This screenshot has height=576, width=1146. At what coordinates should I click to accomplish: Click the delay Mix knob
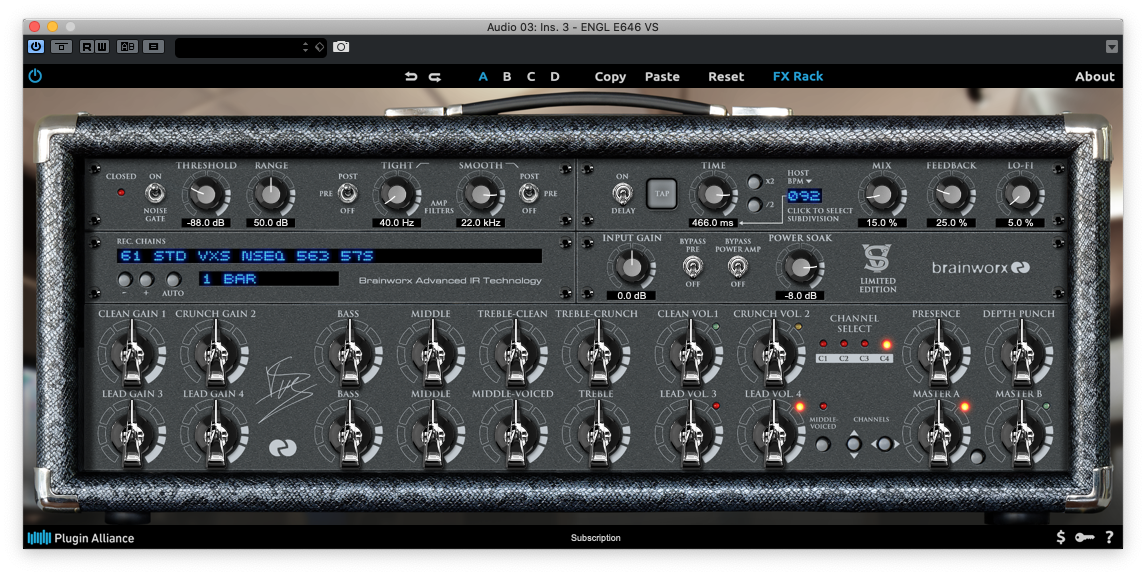881,194
